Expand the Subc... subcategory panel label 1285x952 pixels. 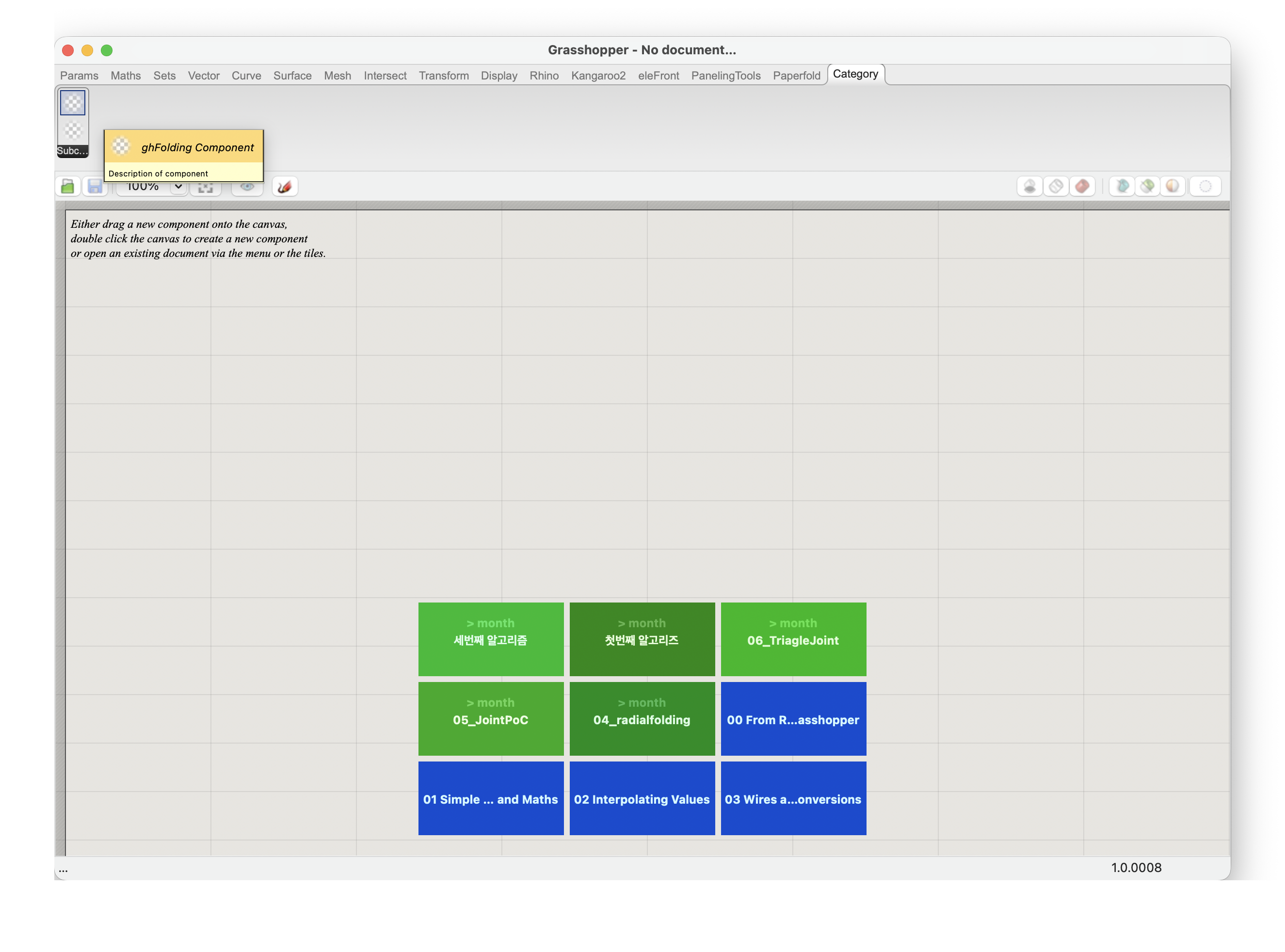pyautogui.click(x=73, y=151)
